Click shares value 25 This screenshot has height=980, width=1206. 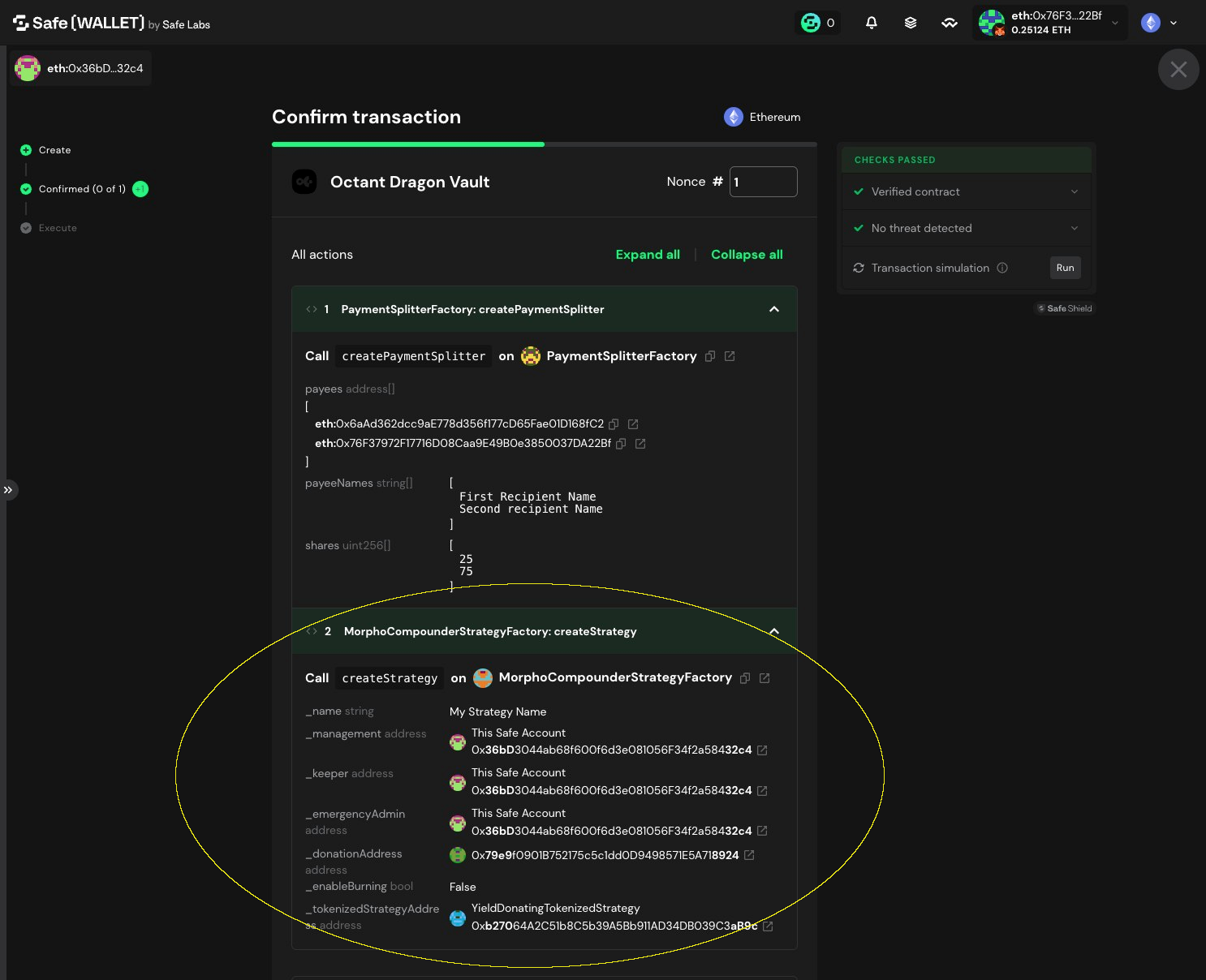(x=466, y=559)
